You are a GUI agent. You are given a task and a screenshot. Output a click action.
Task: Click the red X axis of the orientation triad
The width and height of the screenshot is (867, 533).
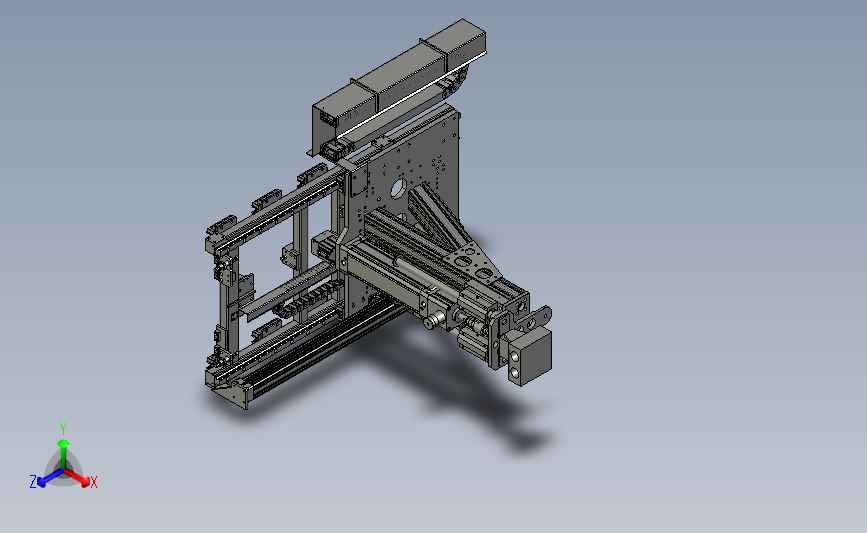[77, 477]
